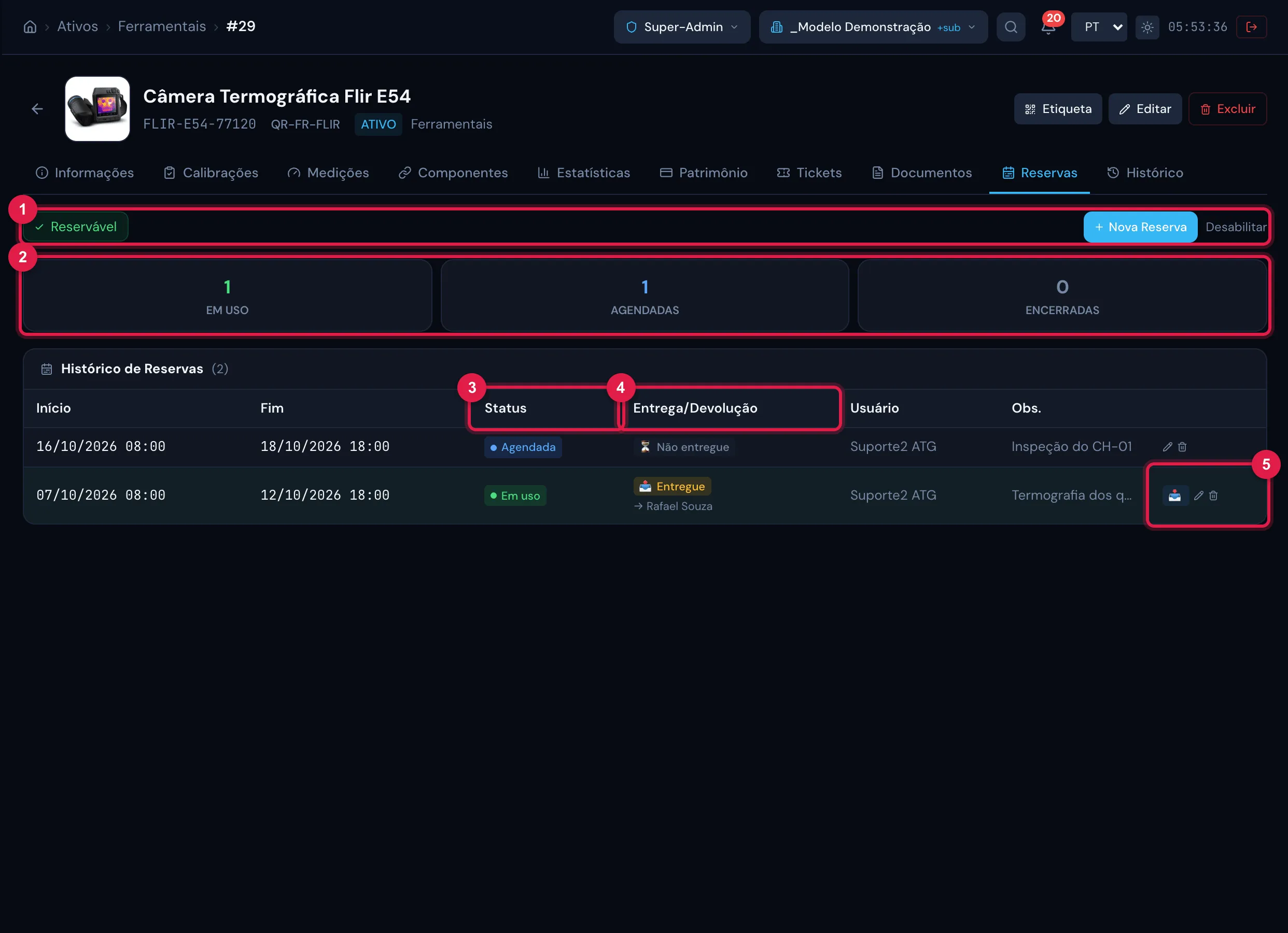Click the logout icon in top bar
The image size is (1288, 933).
point(1251,26)
